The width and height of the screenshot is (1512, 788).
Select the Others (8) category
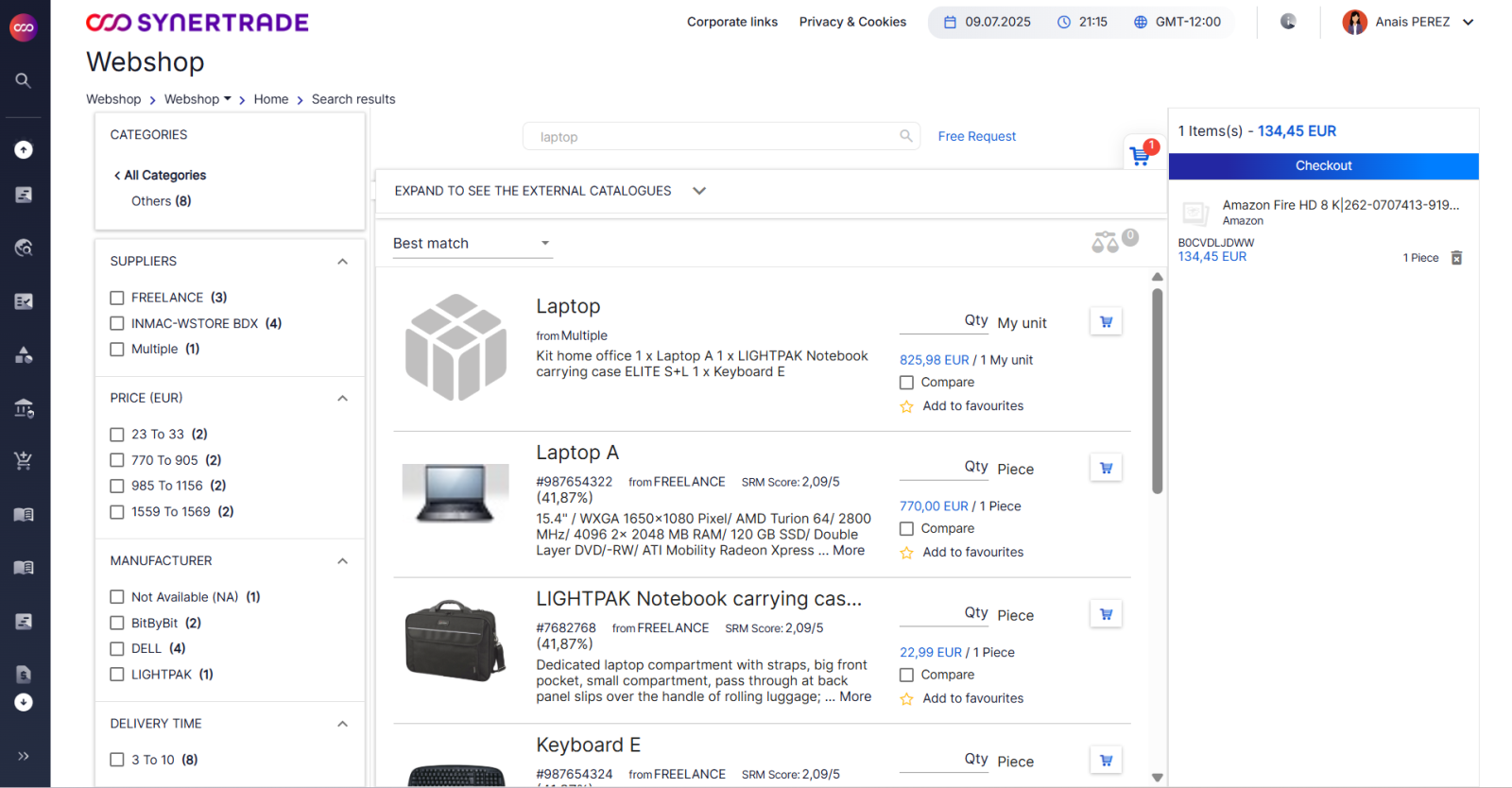(x=162, y=201)
